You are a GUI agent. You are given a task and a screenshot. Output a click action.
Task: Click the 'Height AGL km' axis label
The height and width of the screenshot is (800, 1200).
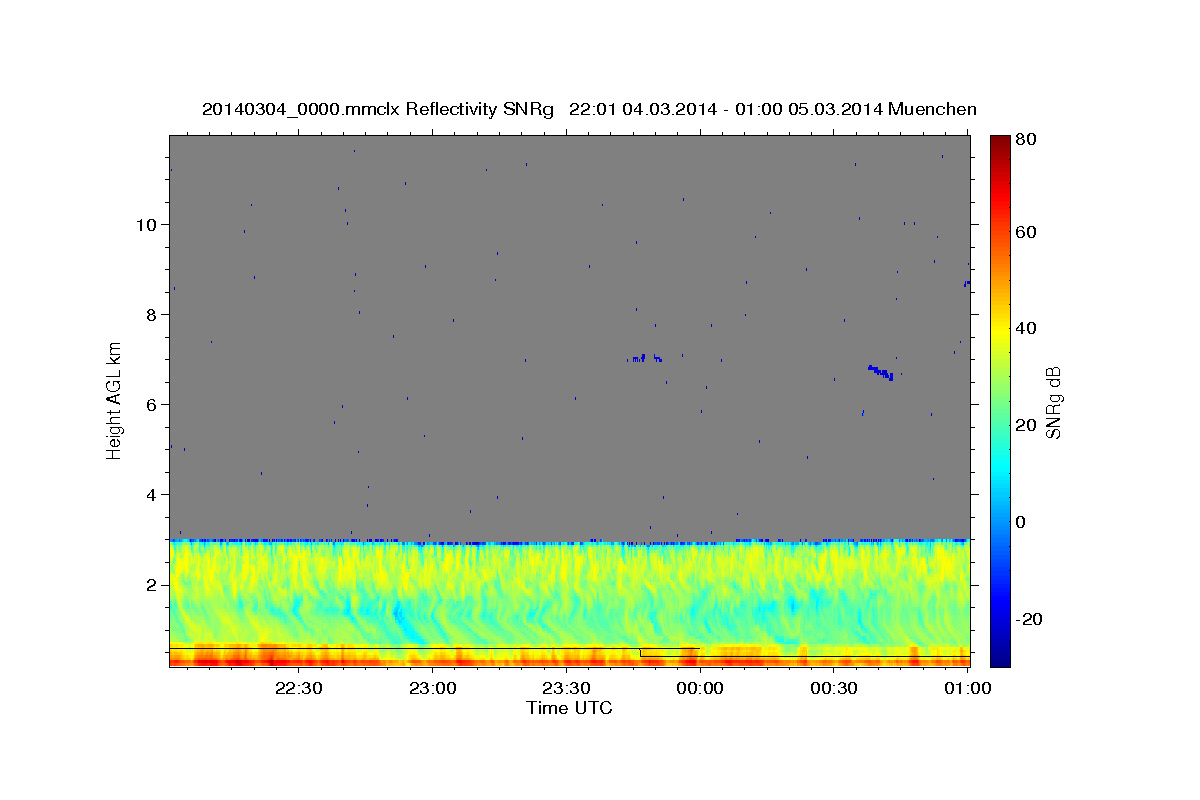[114, 400]
